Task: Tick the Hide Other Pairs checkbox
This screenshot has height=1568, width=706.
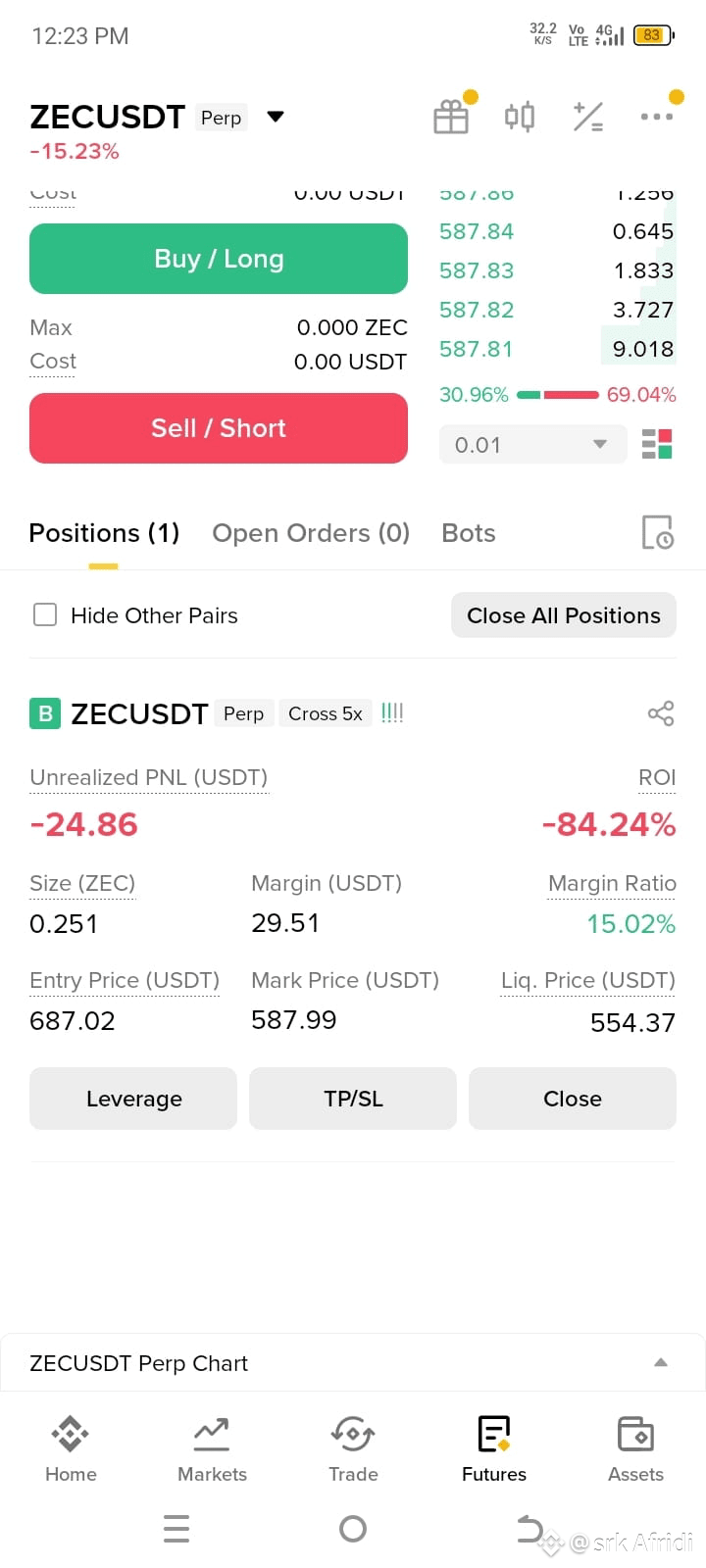Action: (45, 614)
